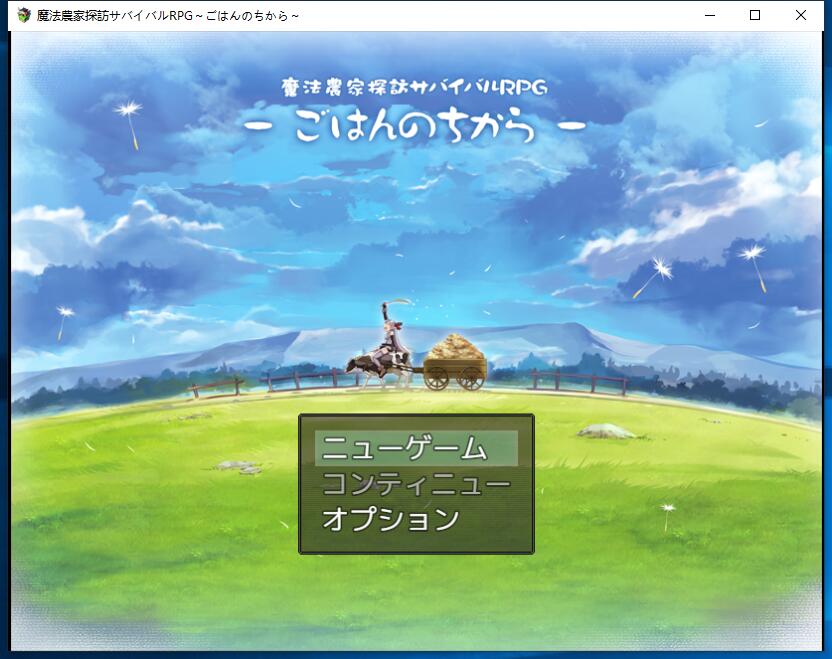
Task: Minimize the game window
Action: click(x=710, y=15)
